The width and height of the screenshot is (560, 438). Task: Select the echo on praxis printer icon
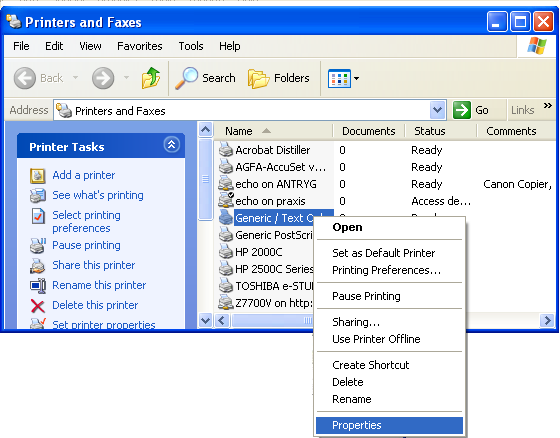[x=226, y=200]
